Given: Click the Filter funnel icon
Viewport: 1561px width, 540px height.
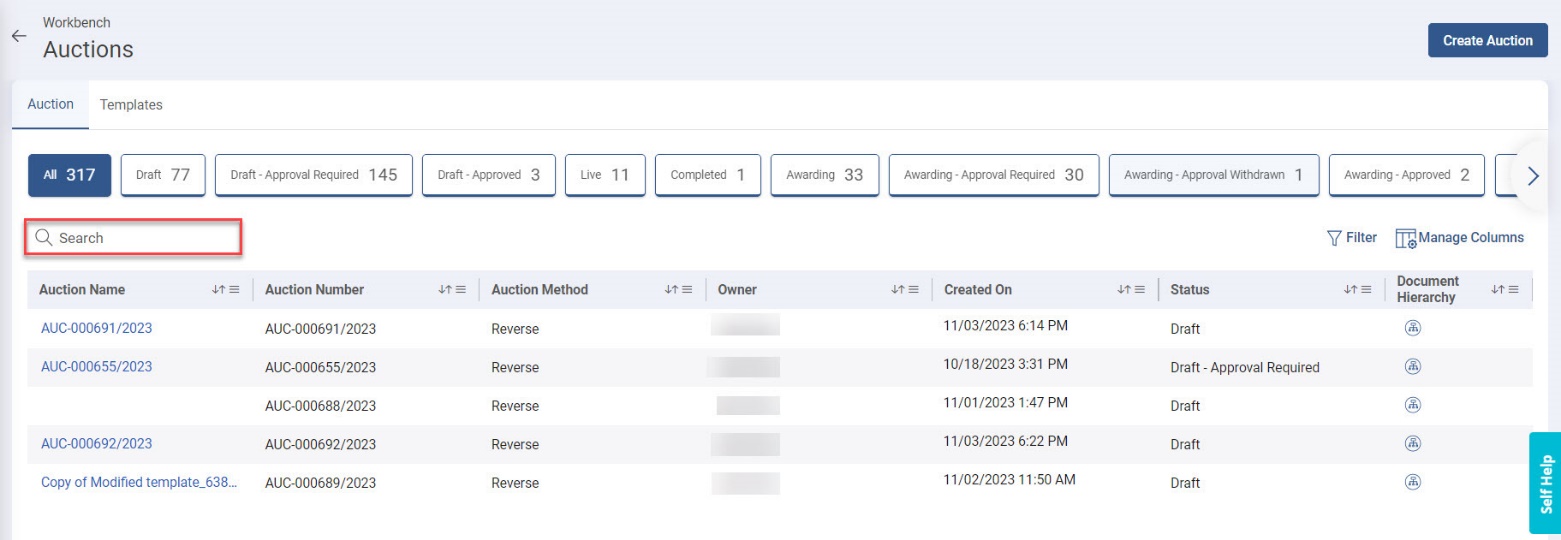Looking at the screenshot, I should click(1333, 238).
